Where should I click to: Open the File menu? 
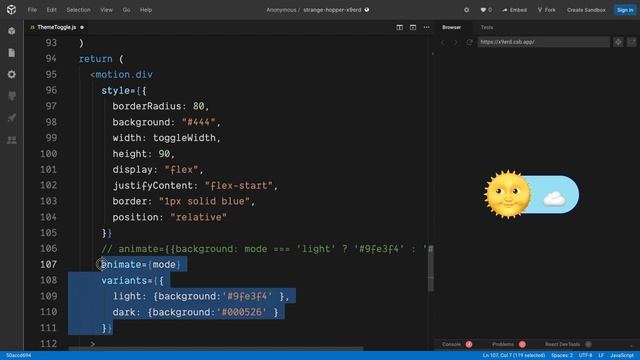(x=32, y=10)
